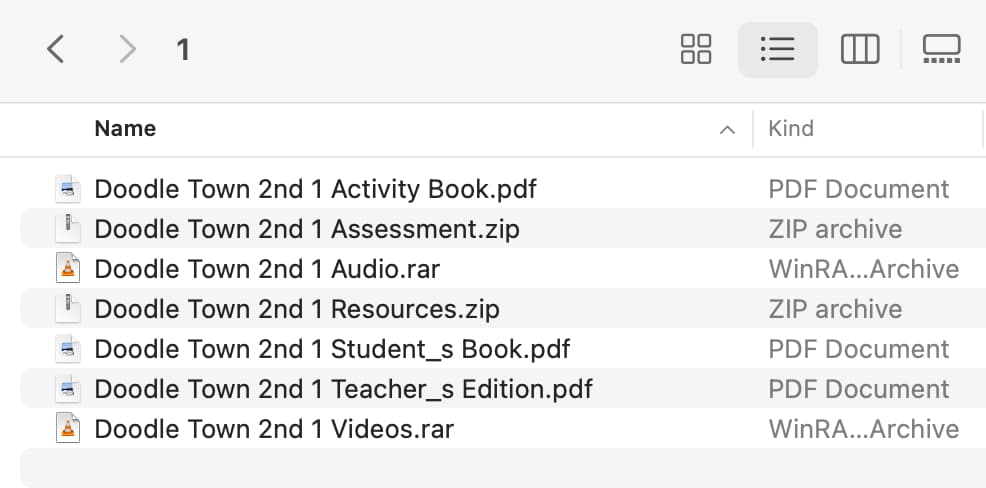Viewport: 986px width, 488px height.
Task: Click the Assessment zip archive icon
Action: (68, 229)
